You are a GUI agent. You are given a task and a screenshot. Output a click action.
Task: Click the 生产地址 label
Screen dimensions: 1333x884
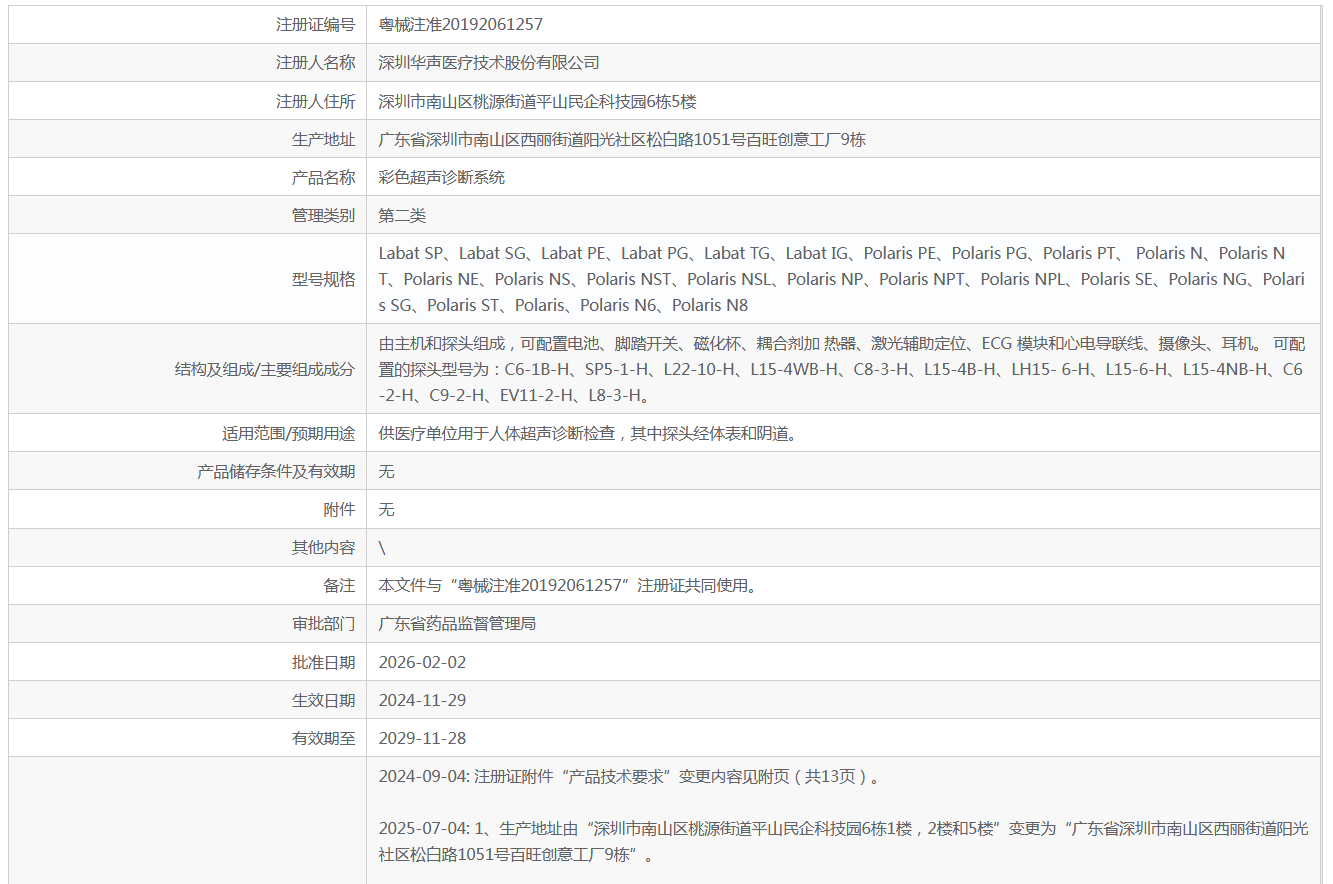[323, 139]
